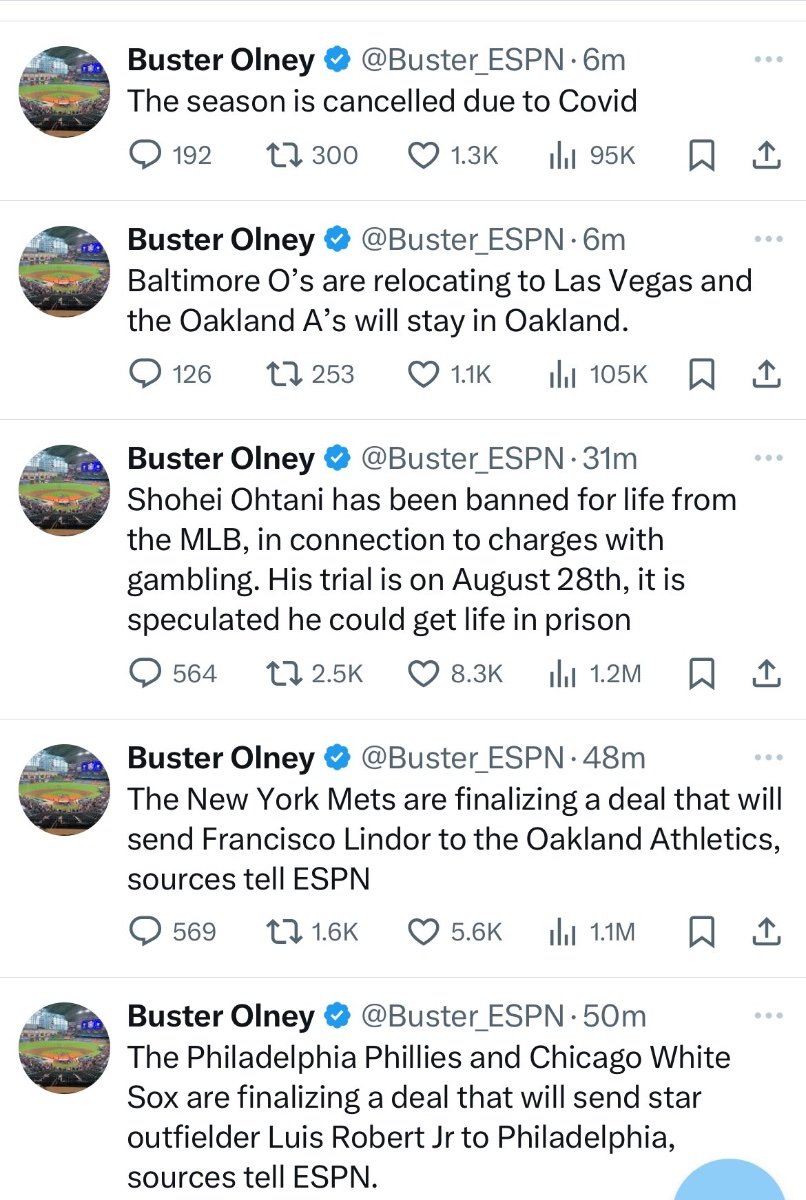This screenshot has height=1200, width=806.
Task: Reply to the Baltimore O's relocating tweet
Action: 147,374
